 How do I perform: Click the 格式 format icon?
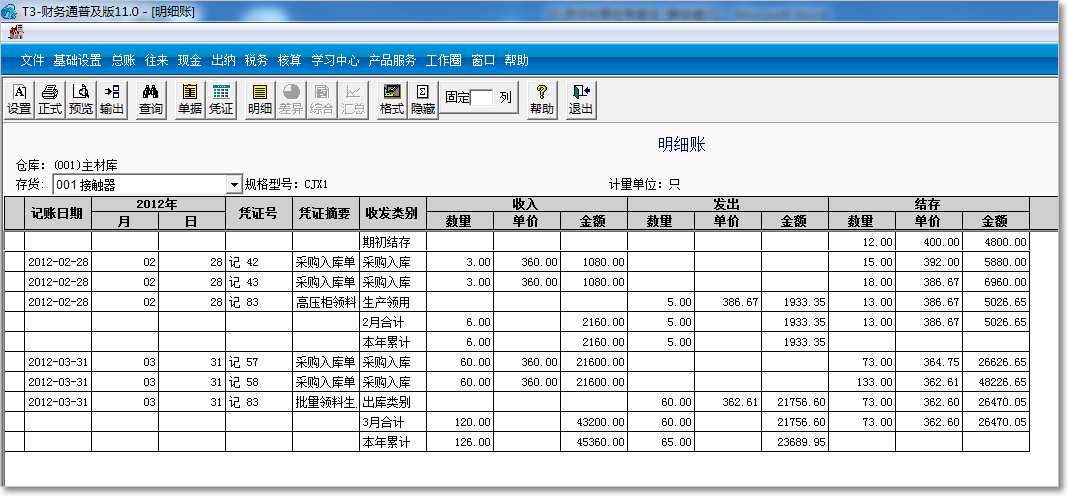[x=392, y=99]
